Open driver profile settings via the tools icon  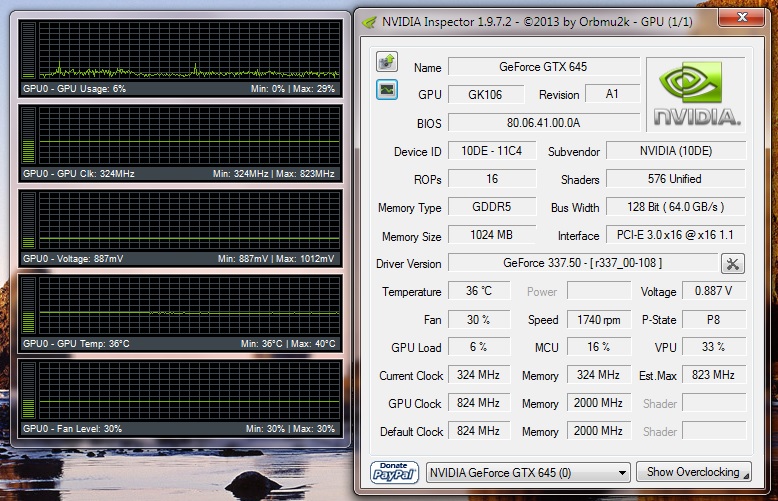(x=732, y=263)
